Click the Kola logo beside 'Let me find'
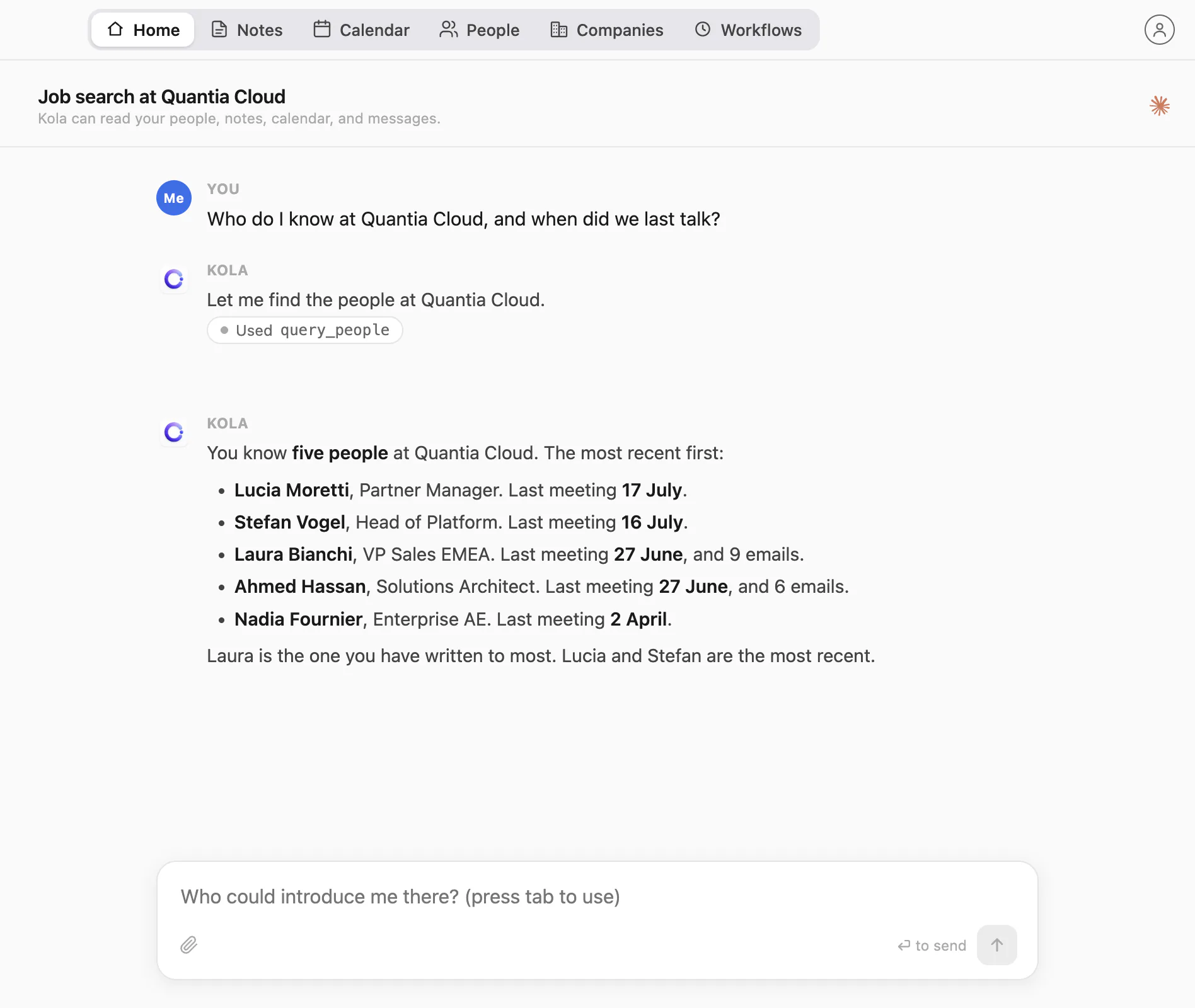Image resolution: width=1195 pixels, height=1008 pixels. click(x=174, y=279)
